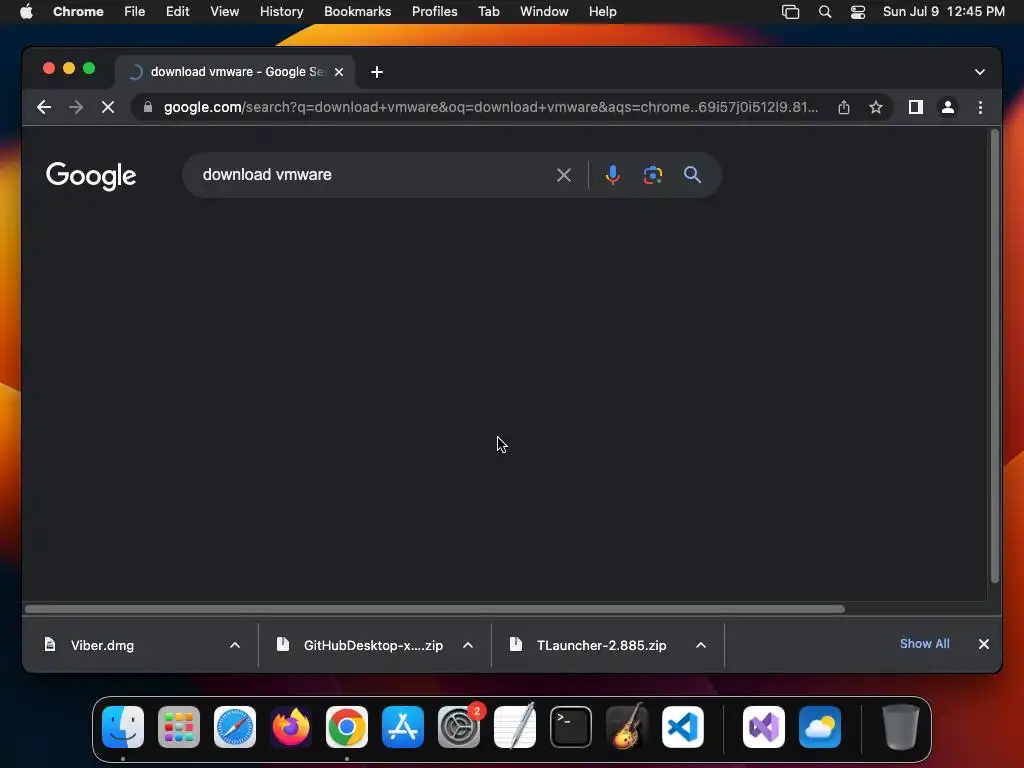This screenshot has height=768, width=1024.
Task: Open Spotlight search in menu bar
Action: (825, 12)
